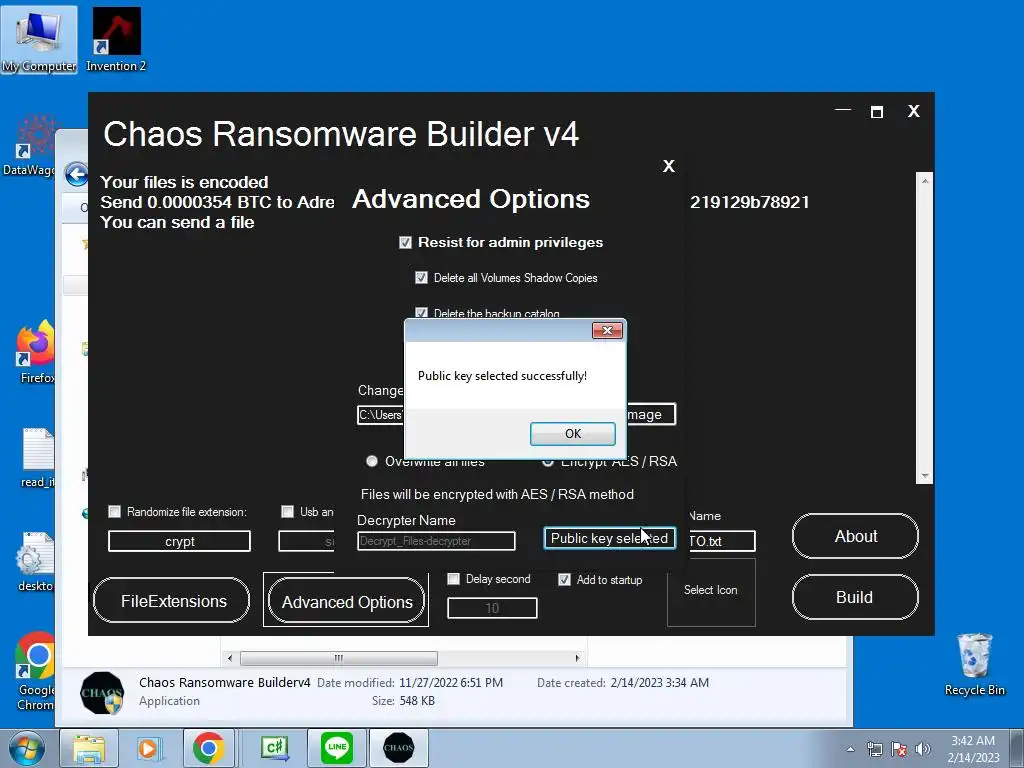Toggle the Add to startup checkbox
1024x768 pixels.
click(564, 579)
